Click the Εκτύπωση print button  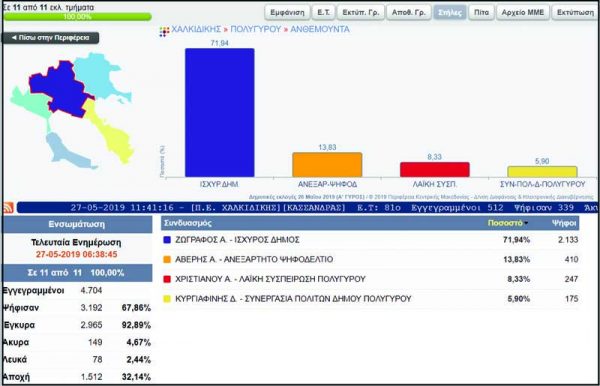[x=575, y=12]
